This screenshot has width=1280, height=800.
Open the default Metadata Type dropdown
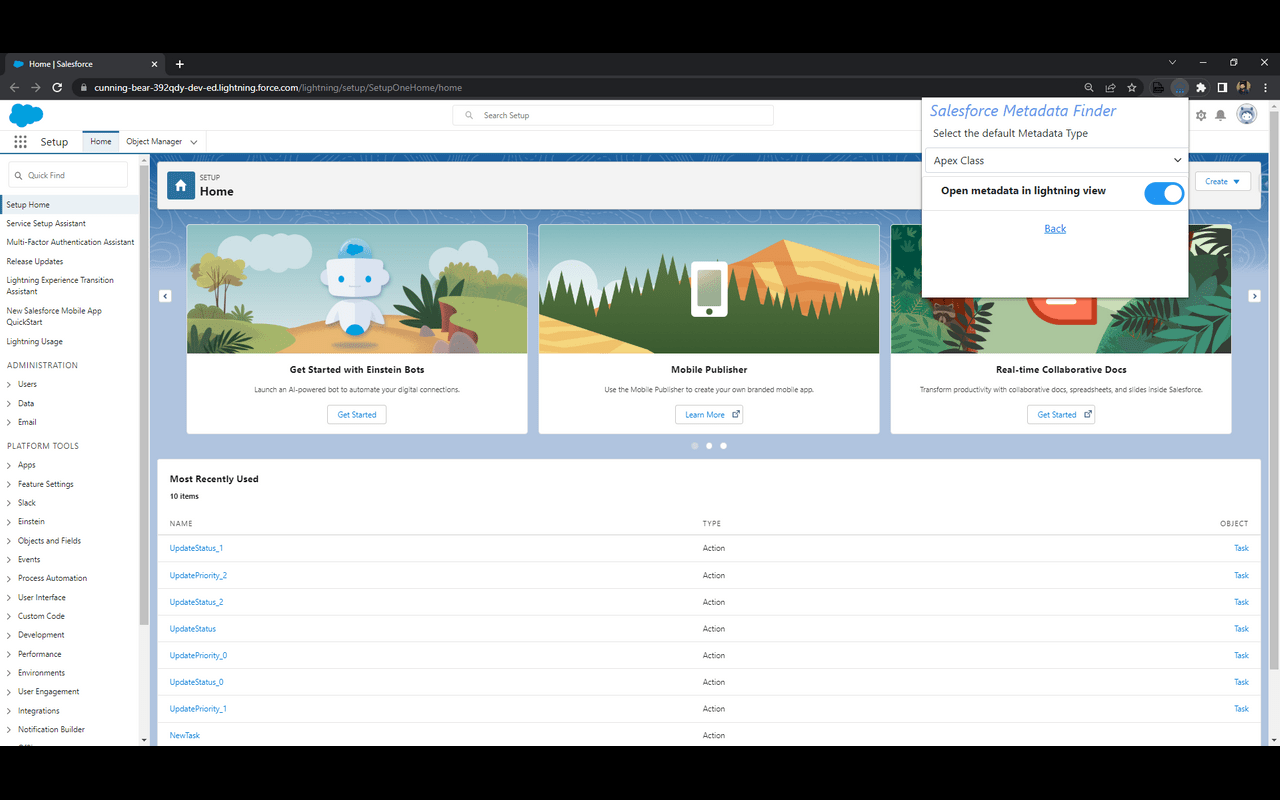pos(1055,160)
